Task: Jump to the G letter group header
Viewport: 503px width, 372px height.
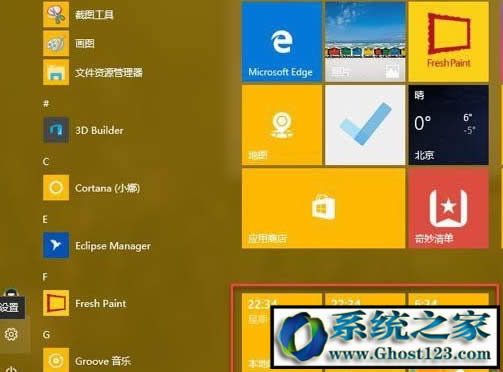Action: tap(46, 335)
